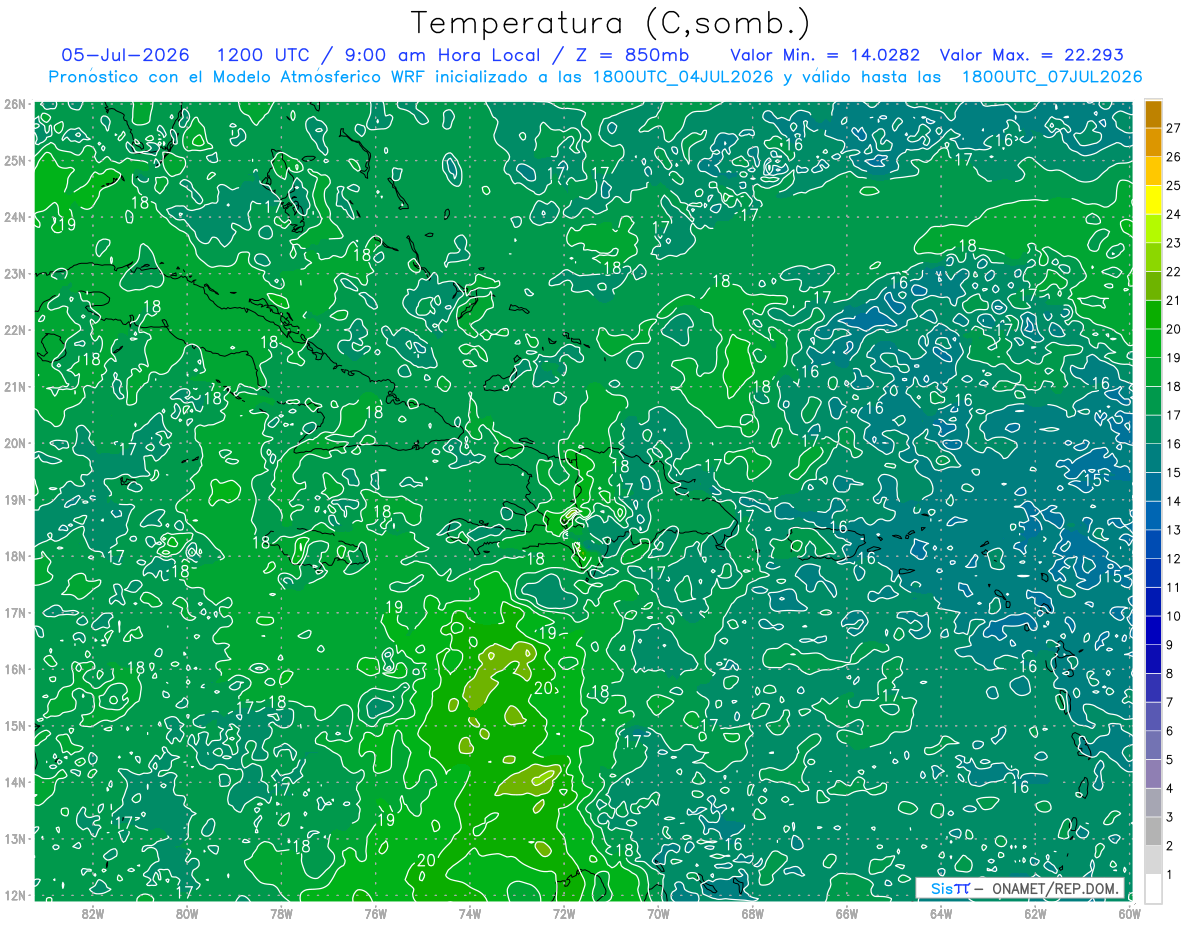
Task: Click the "74W" longitude axis label
Action: 469,913
